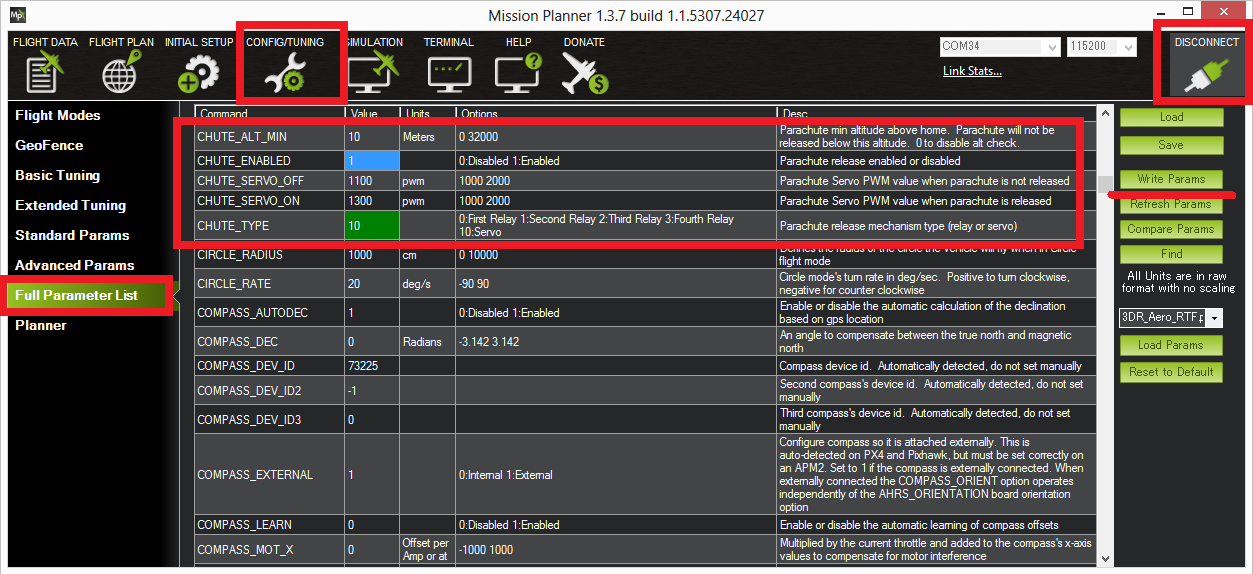Click the Link Stats link
This screenshot has height=574, width=1253.
[972, 71]
